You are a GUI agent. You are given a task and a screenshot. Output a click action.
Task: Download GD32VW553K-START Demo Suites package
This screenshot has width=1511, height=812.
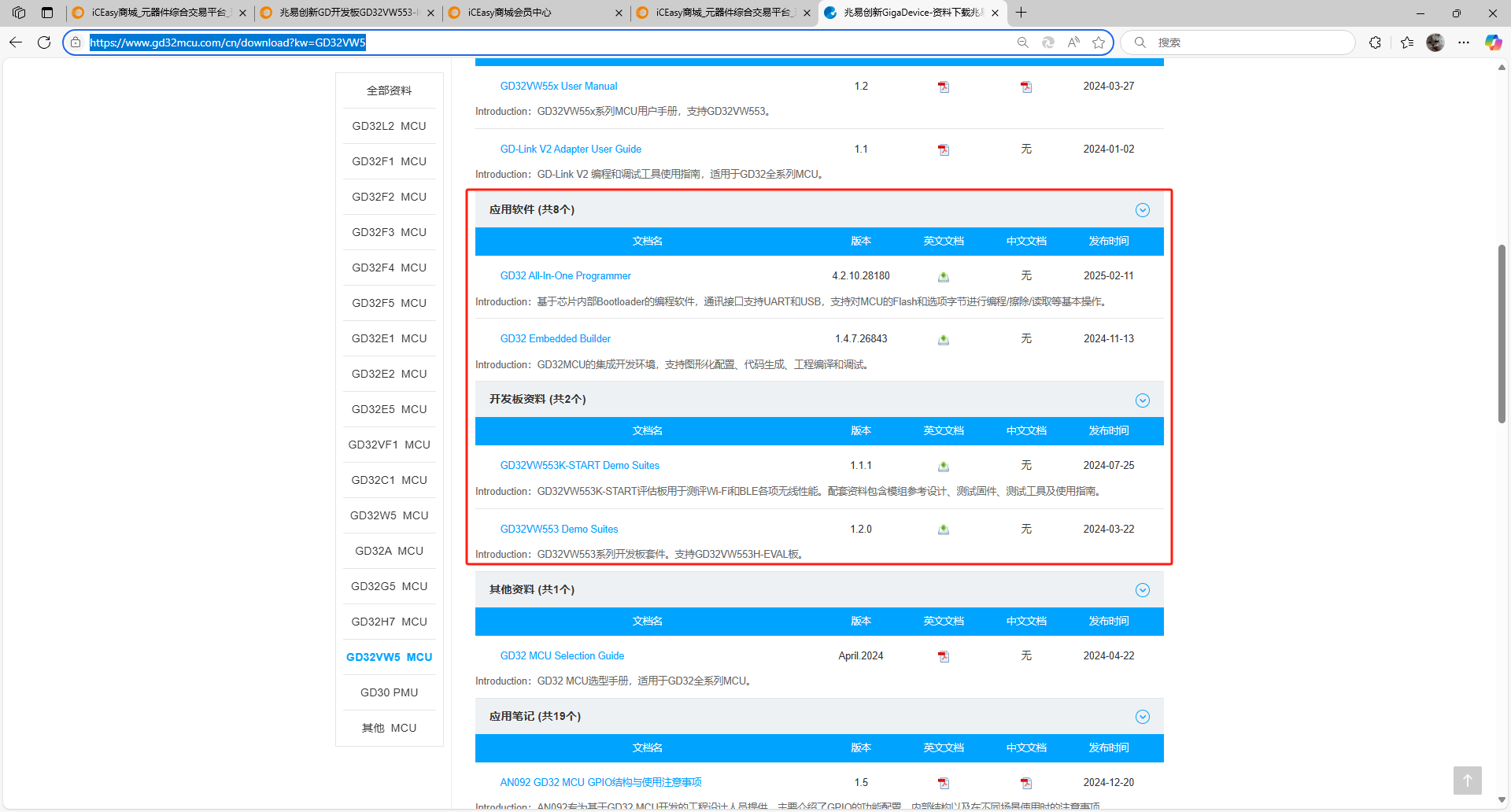pos(943,466)
